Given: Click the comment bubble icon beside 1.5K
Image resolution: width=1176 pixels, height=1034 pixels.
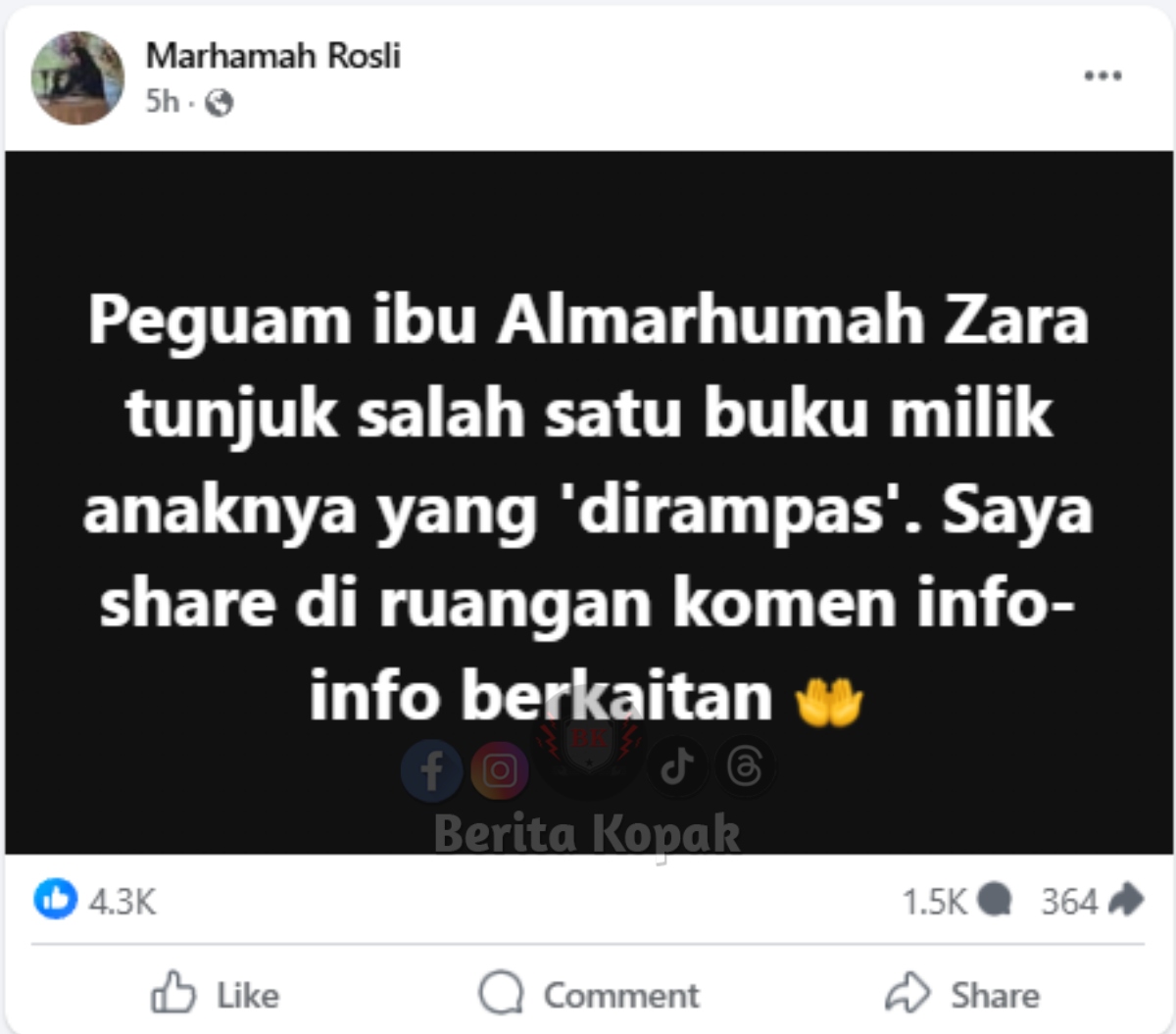Looking at the screenshot, I should click(994, 899).
